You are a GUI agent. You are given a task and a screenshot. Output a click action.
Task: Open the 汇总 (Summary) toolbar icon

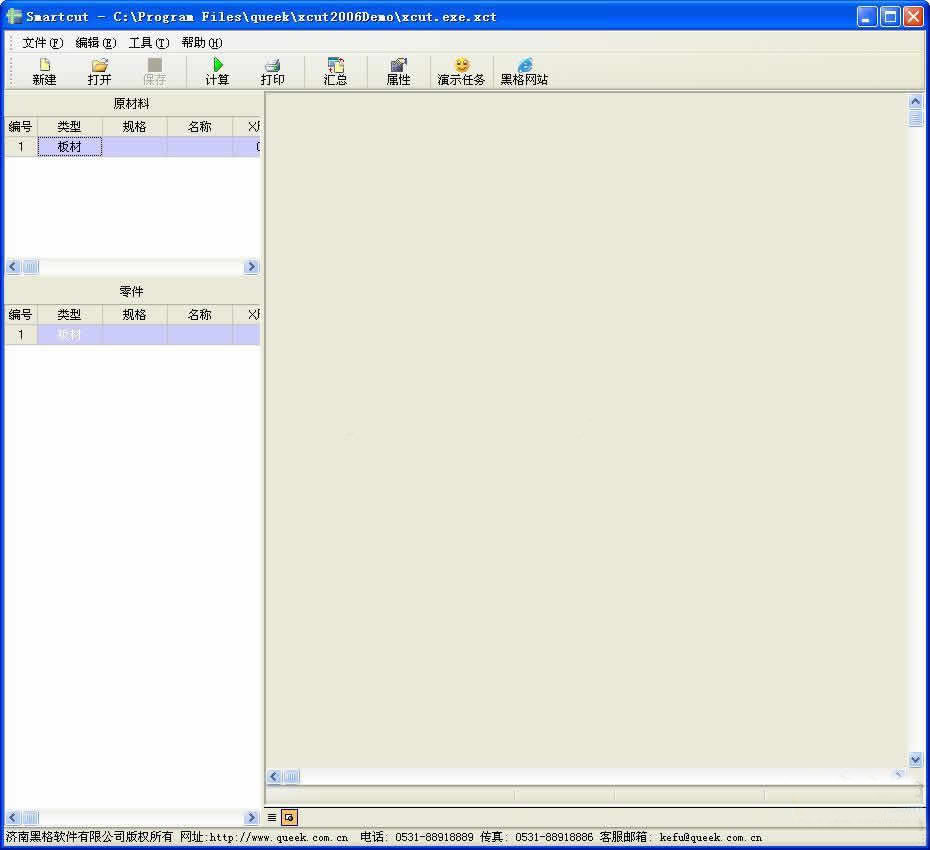(x=335, y=66)
